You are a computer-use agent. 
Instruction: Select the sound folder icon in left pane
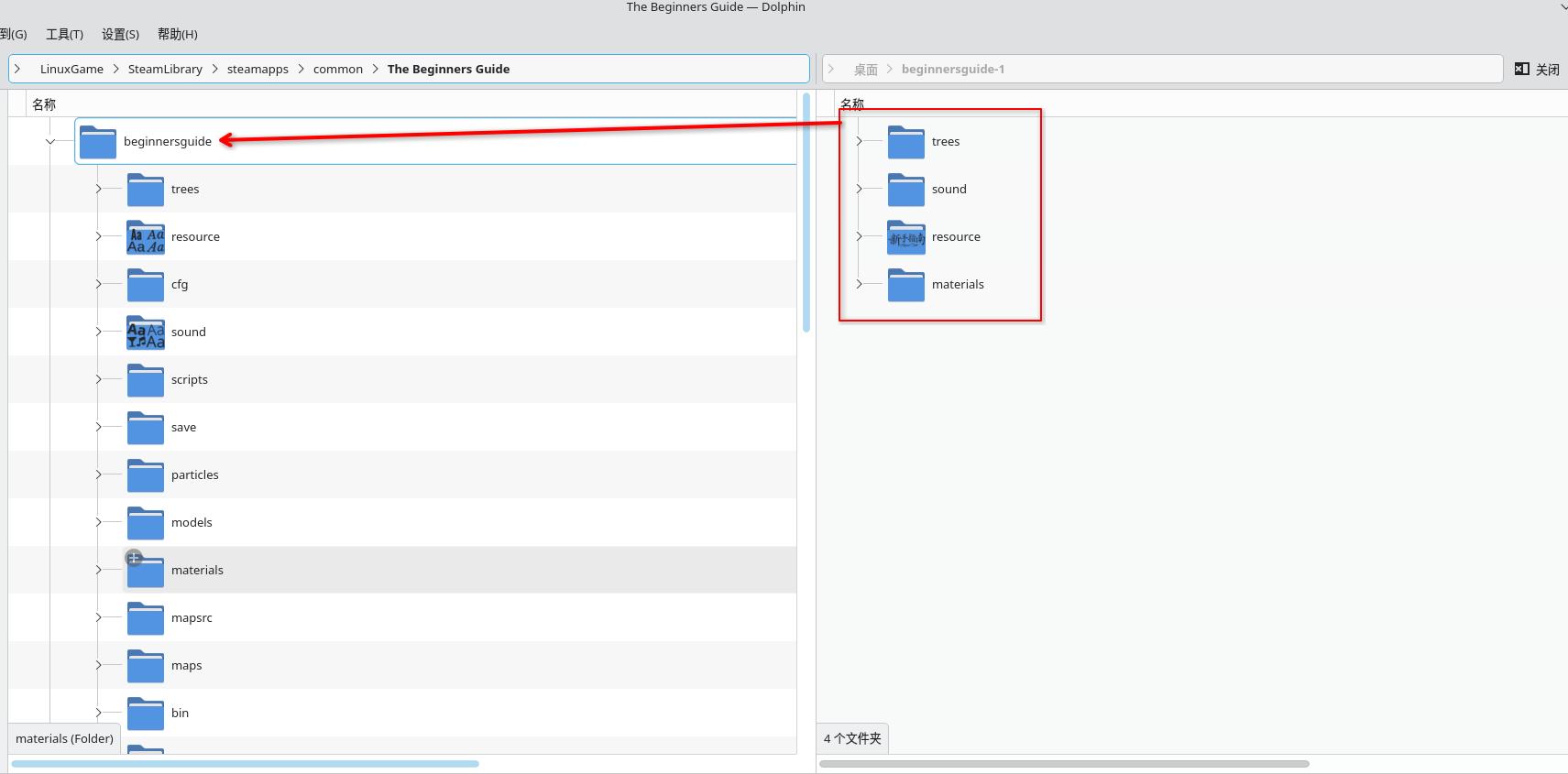click(x=146, y=332)
